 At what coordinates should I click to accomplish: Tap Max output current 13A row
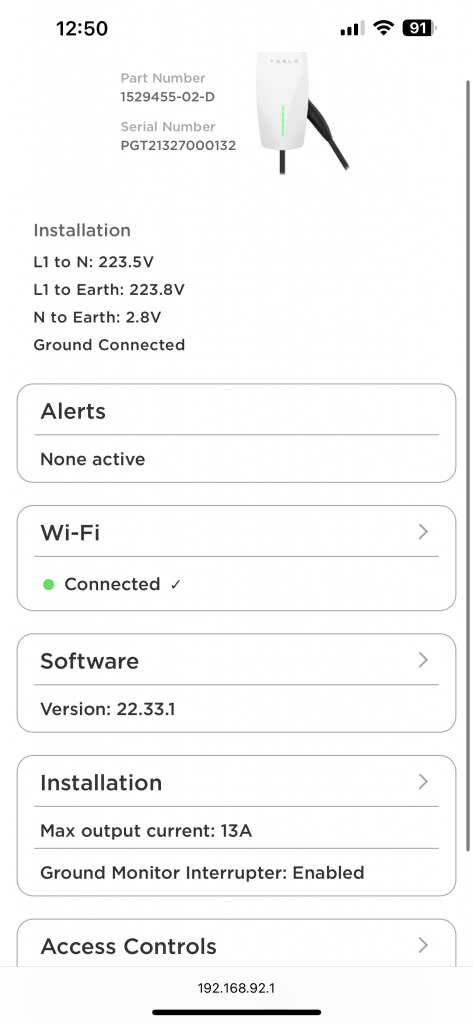pos(236,831)
